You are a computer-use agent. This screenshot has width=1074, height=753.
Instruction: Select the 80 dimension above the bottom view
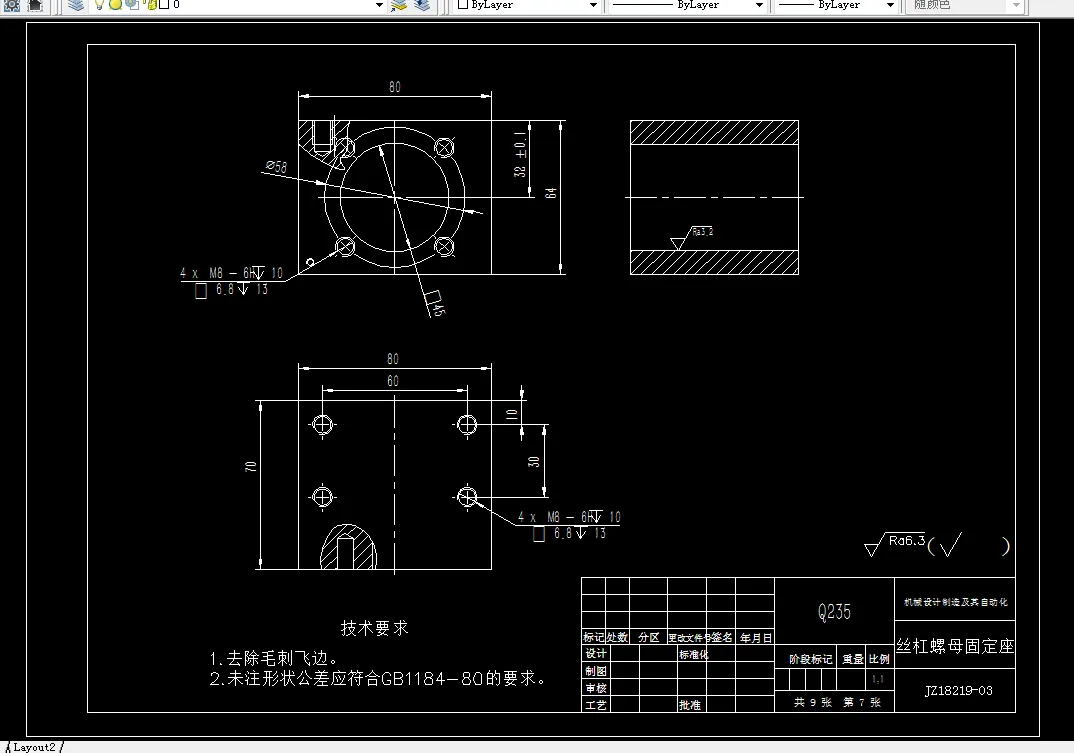(392, 359)
